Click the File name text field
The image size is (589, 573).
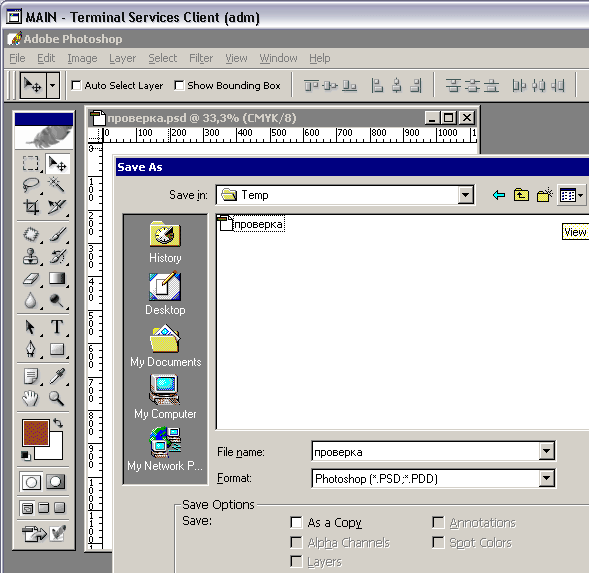pyautogui.click(x=426, y=451)
